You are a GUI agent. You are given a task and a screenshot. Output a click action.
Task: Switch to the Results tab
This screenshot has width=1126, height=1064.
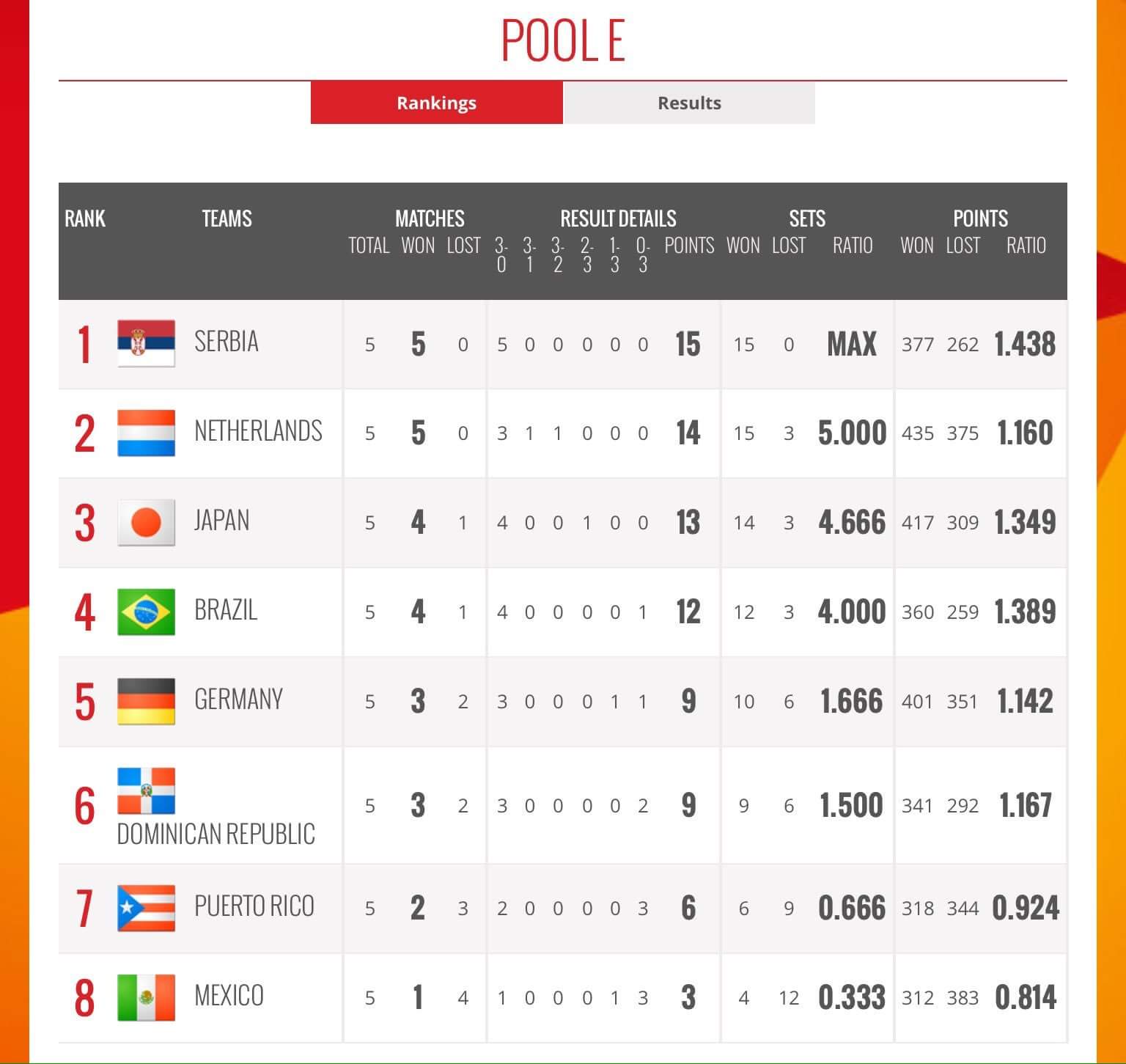(688, 103)
